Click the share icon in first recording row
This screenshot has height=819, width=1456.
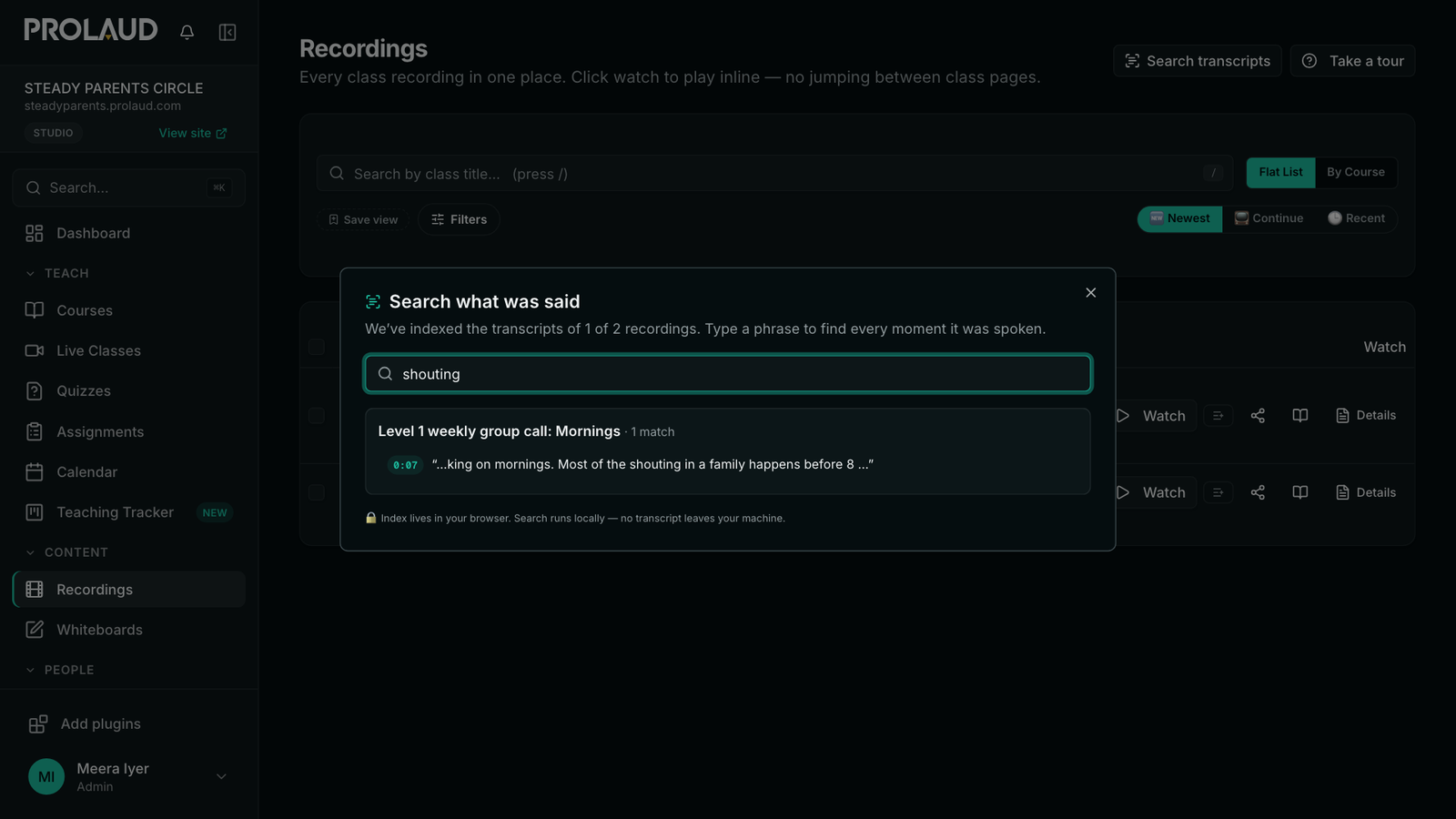pyautogui.click(x=1258, y=415)
